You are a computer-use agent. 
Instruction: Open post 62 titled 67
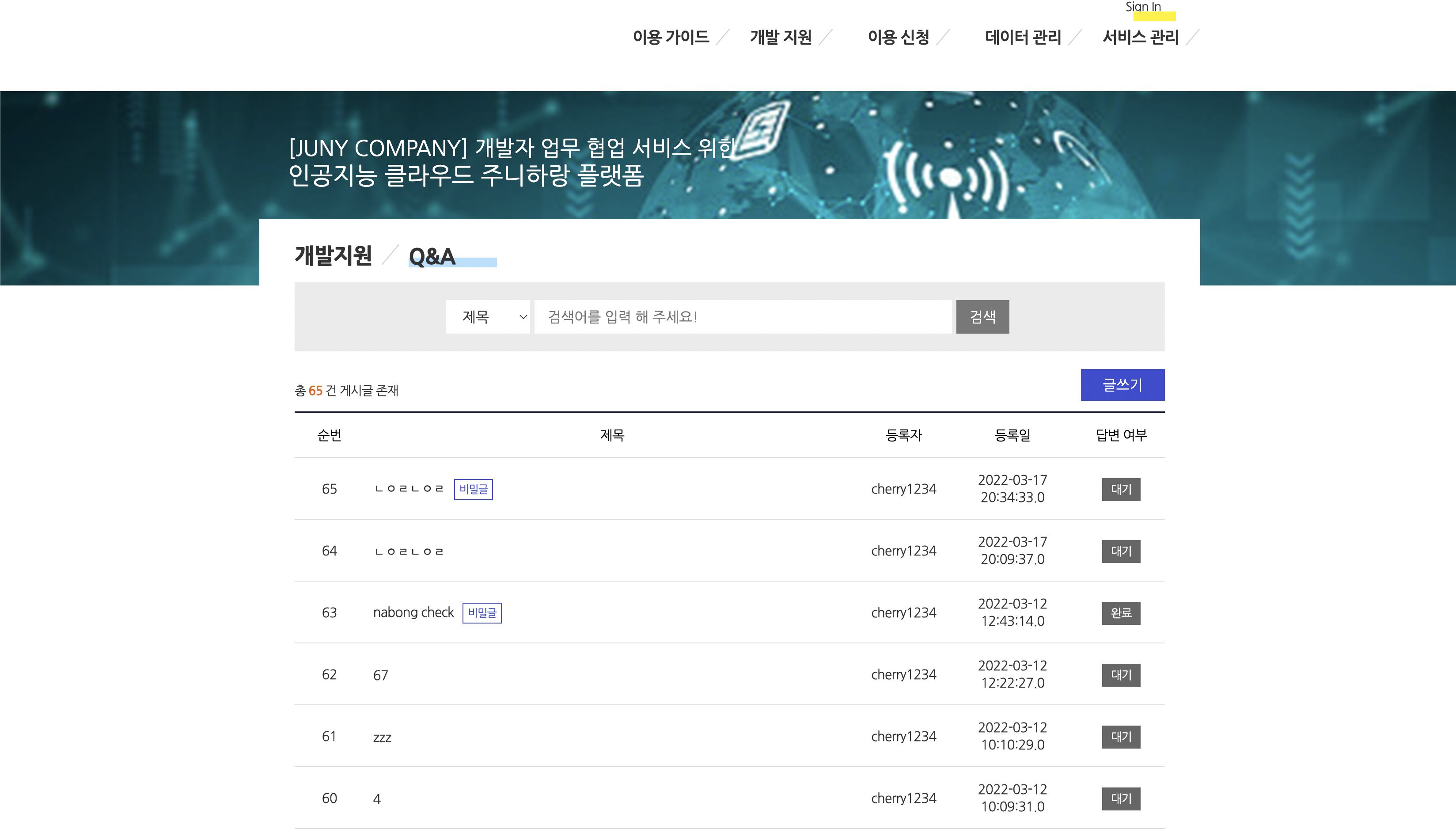pos(380,675)
